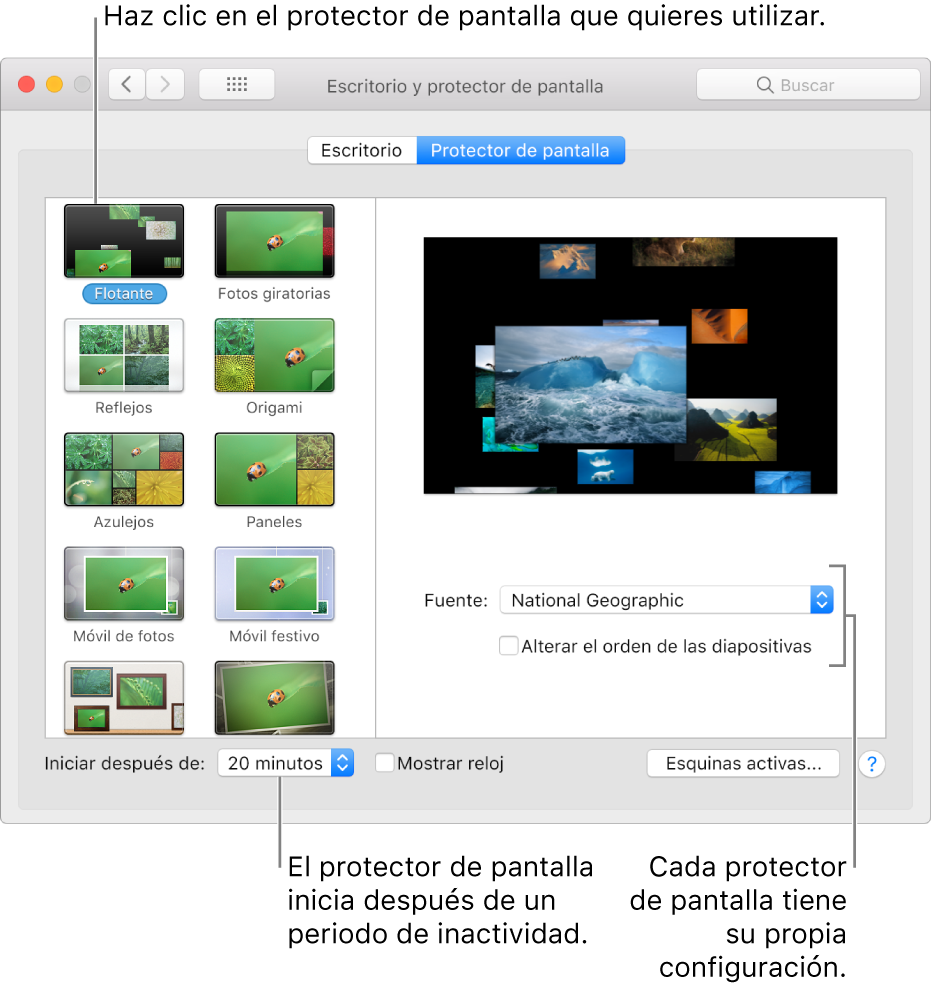
Task: Pick the Origami screen saver
Action: point(274,355)
